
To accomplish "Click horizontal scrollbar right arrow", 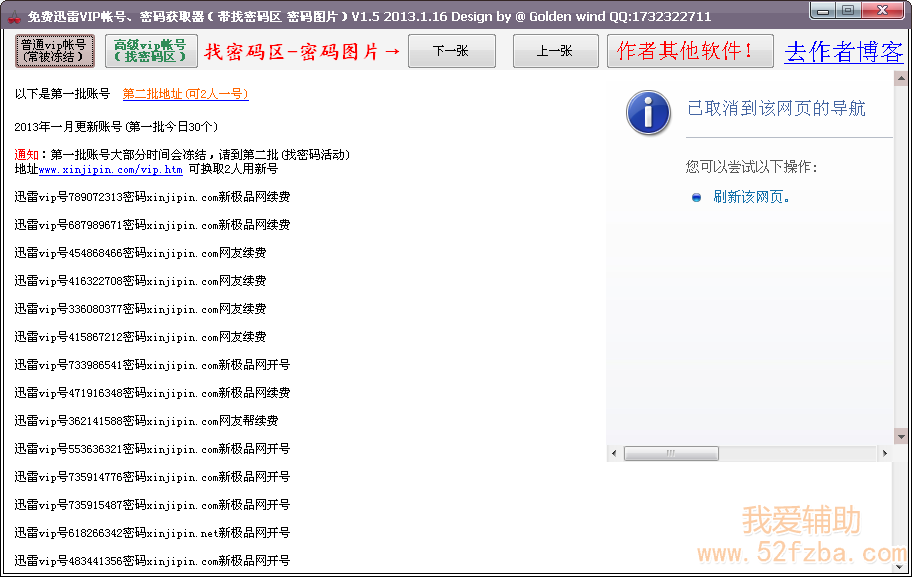I will pos(885,453).
